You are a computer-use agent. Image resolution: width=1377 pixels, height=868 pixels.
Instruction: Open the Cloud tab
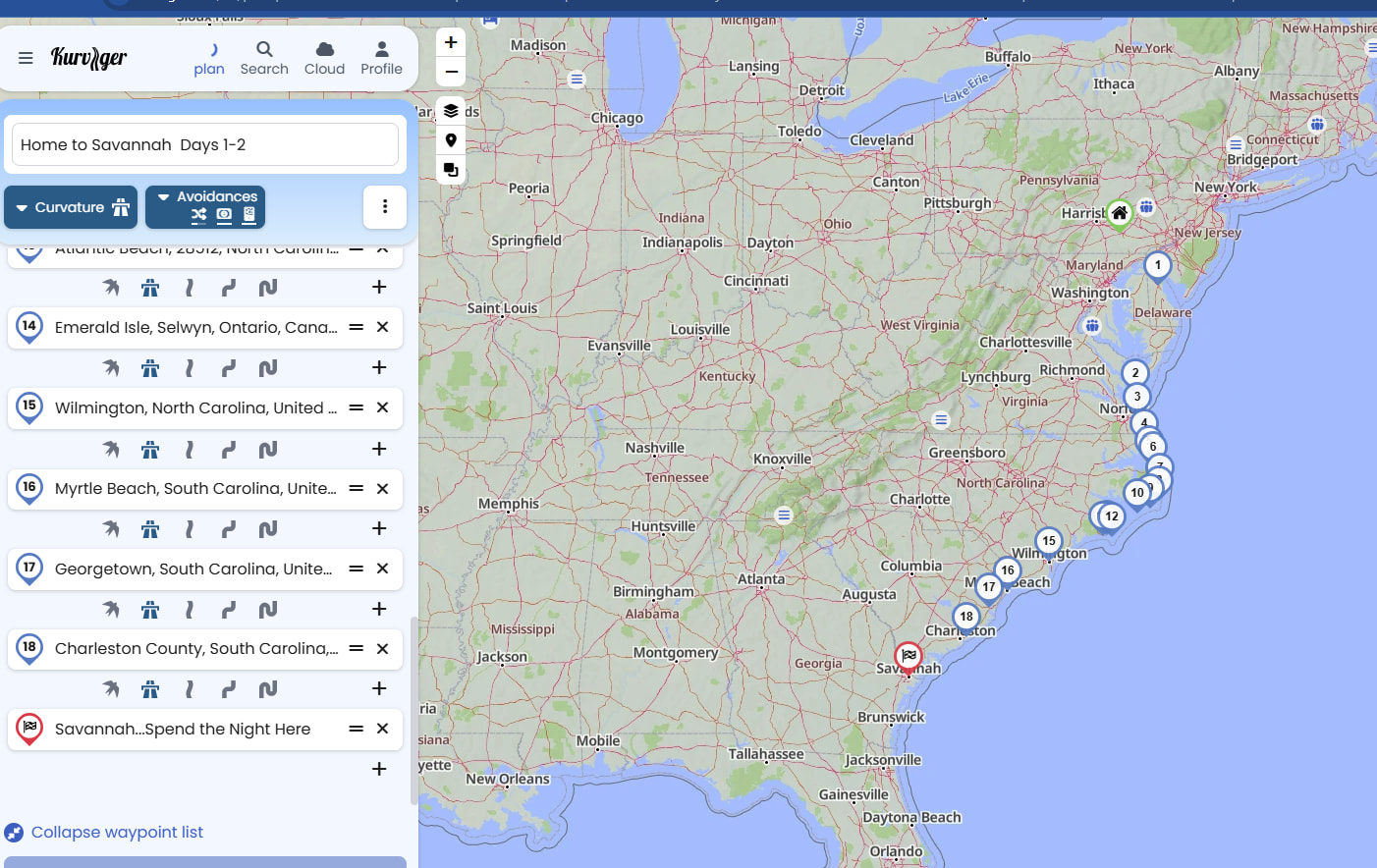[x=324, y=58]
